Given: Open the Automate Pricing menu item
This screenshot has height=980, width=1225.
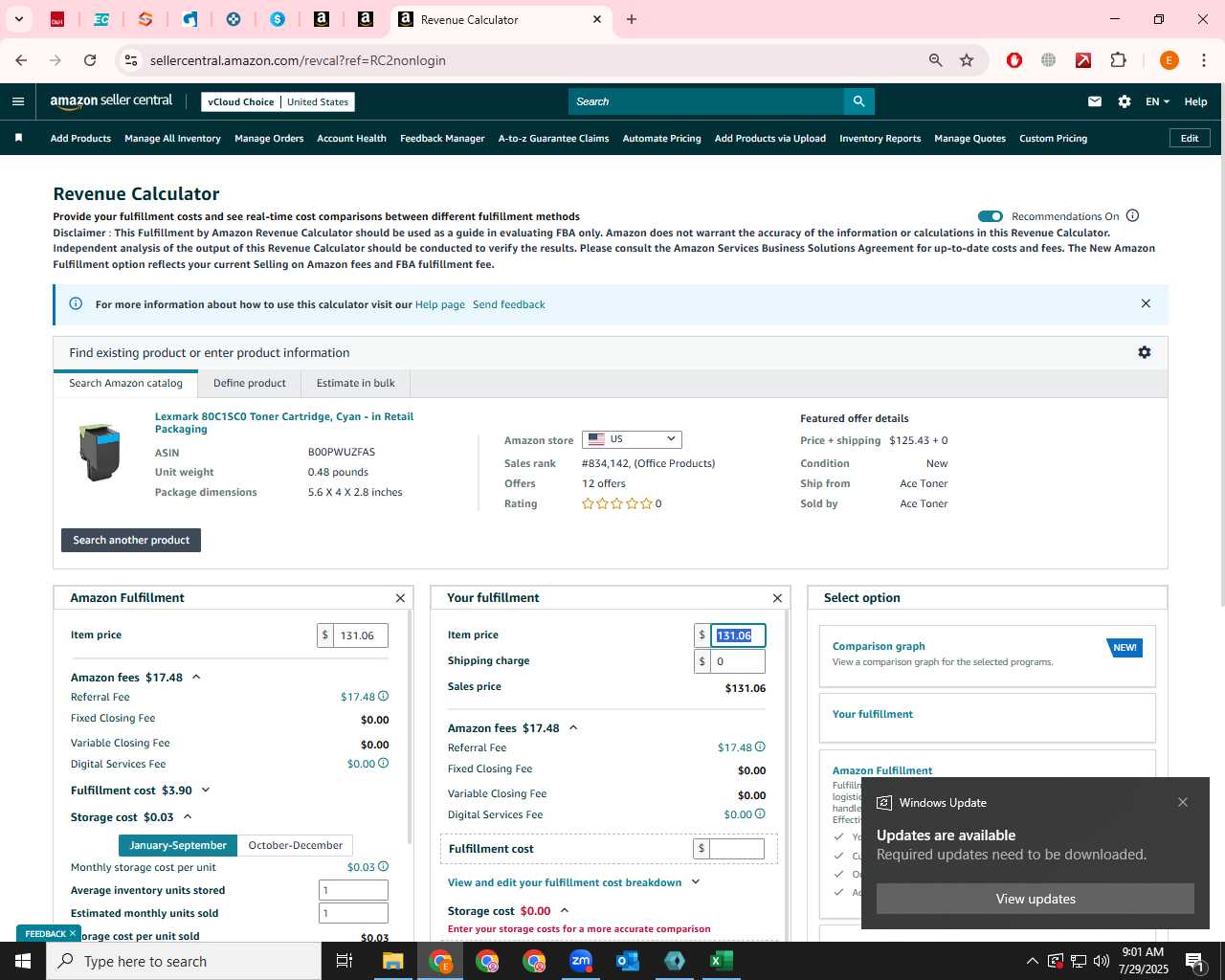Looking at the screenshot, I should point(661,138).
